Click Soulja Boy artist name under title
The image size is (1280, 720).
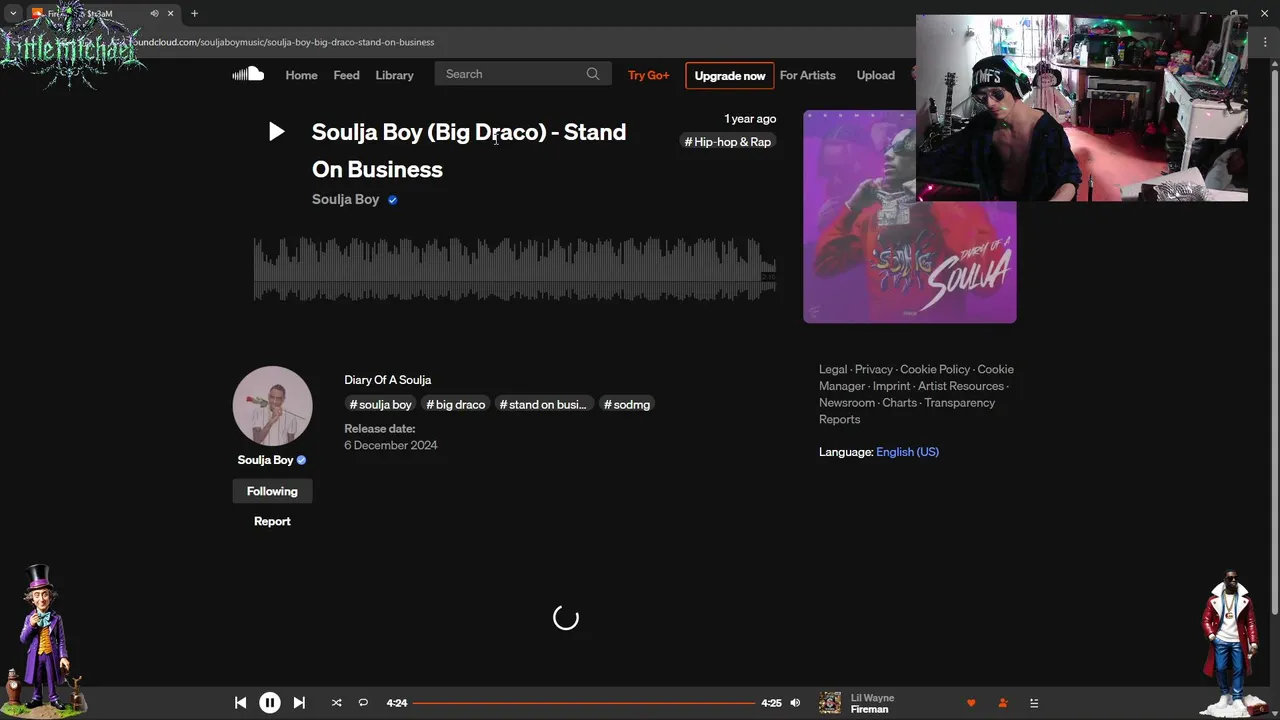pos(345,199)
